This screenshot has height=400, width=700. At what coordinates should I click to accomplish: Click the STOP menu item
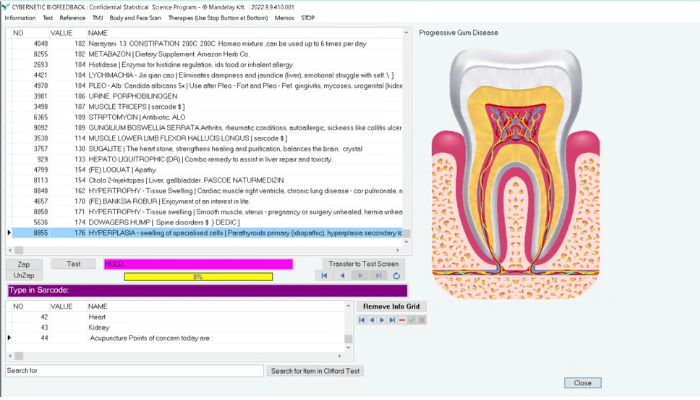308,18
